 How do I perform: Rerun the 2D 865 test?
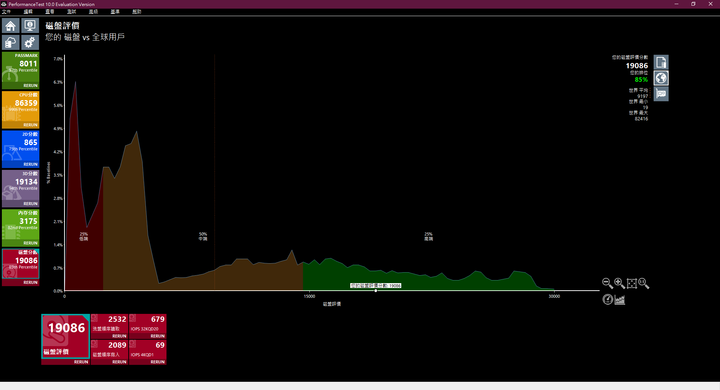(x=30, y=164)
